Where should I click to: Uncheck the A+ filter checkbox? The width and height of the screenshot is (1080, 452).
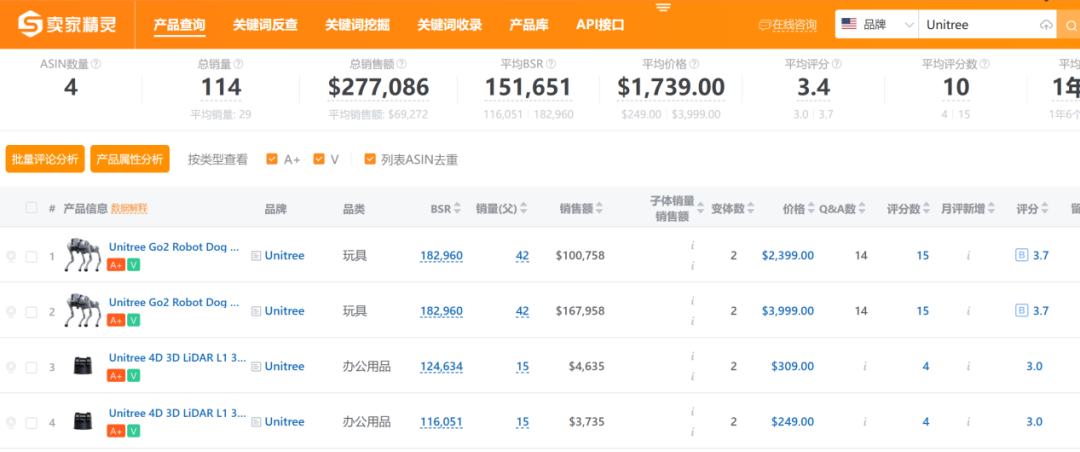pyautogui.click(x=272, y=159)
